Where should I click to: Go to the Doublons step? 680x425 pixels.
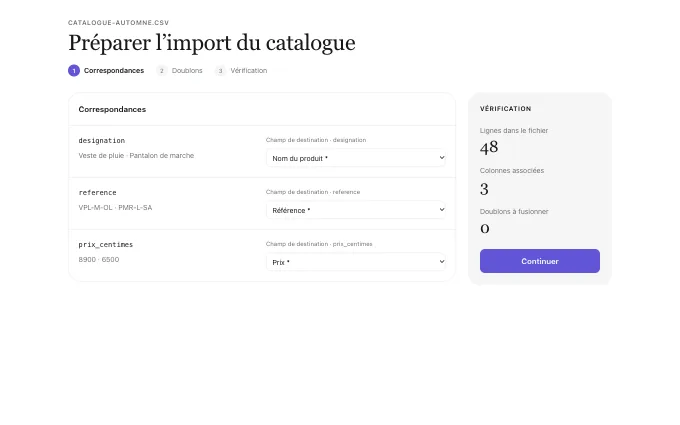pyautogui.click(x=179, y=70)
